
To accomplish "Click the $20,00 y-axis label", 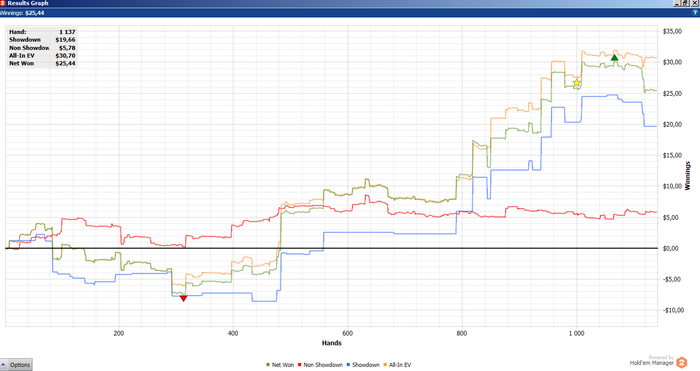I will click(672, 124).
